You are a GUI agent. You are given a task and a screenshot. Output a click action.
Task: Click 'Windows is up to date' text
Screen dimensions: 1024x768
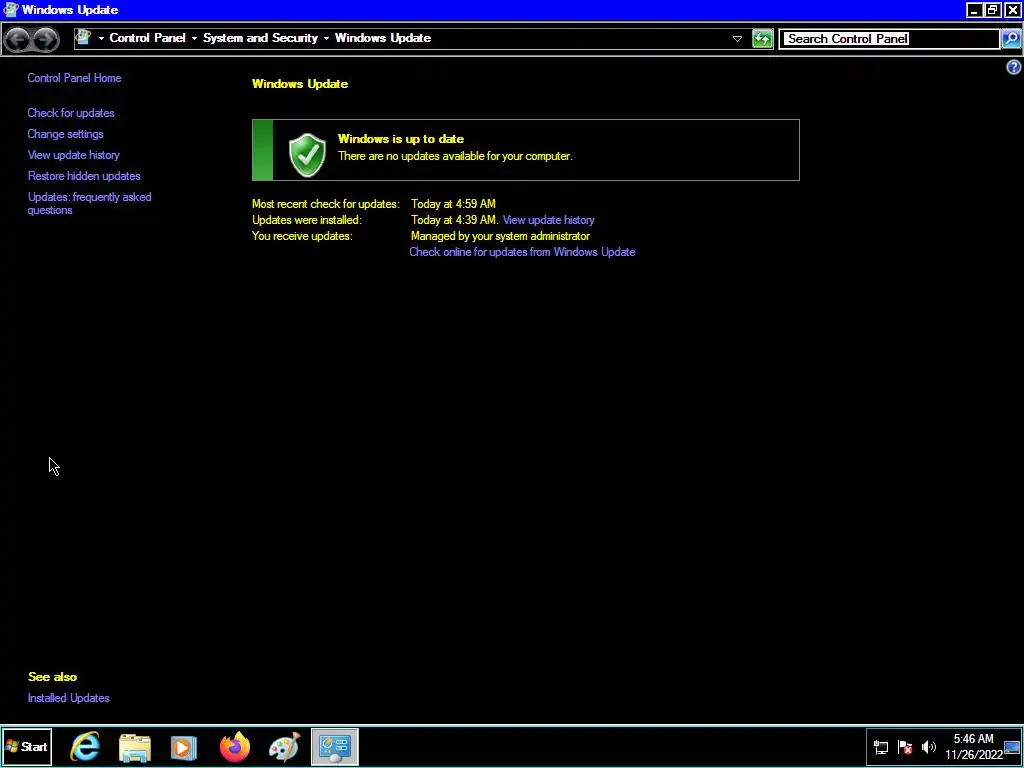pos(401,139)
